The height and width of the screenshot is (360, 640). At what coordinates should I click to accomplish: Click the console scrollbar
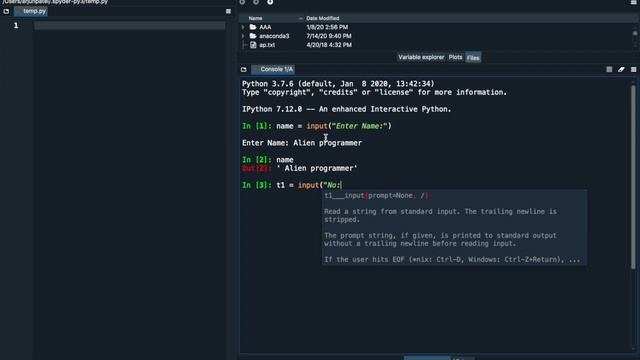click(x=633, y=178)
